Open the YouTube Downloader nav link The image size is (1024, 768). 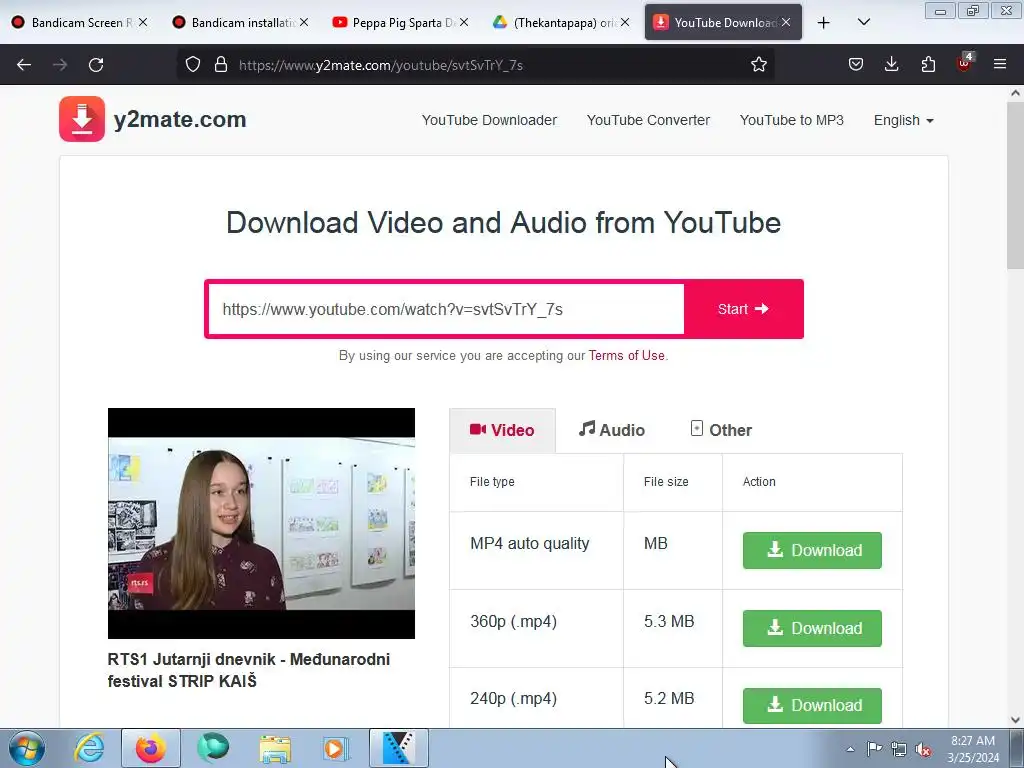pyautogui.click(x=489, y=120)
